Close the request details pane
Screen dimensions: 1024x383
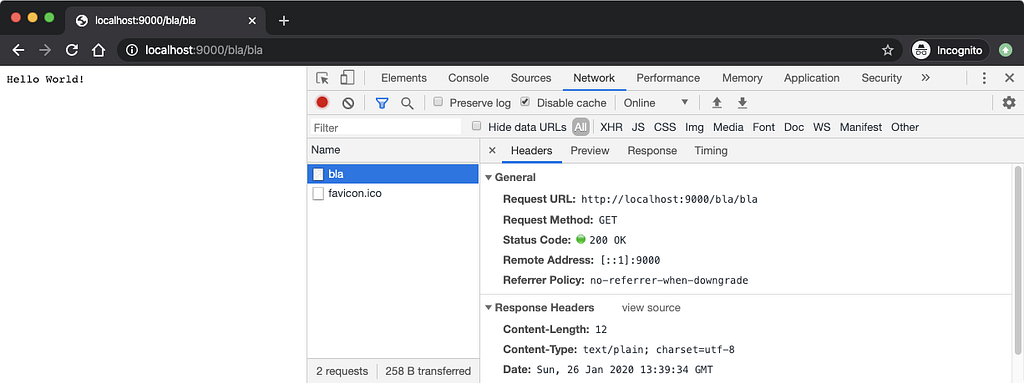pos(492,150)
